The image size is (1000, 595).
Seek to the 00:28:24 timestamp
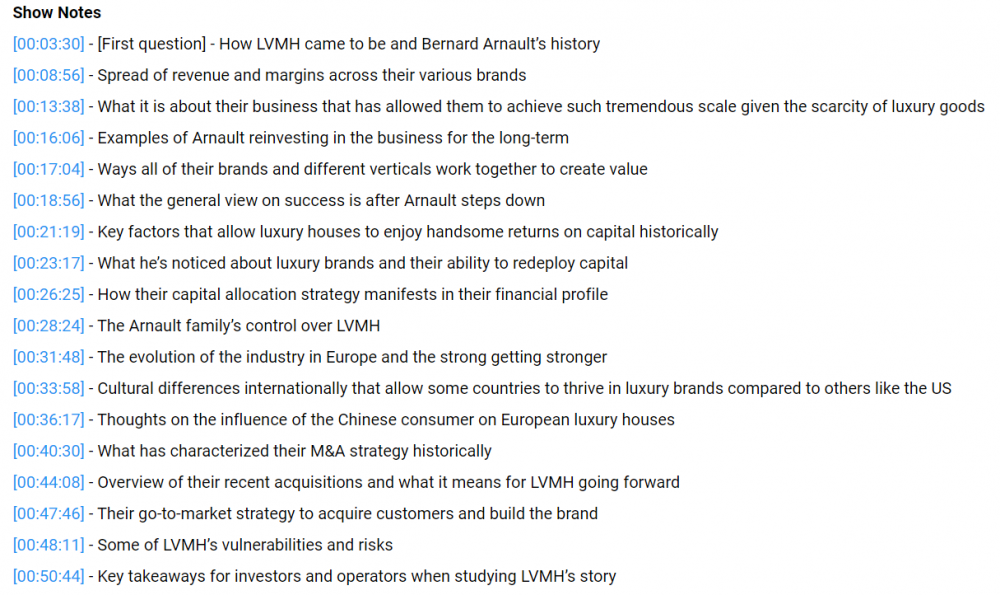tap(48, 326)
